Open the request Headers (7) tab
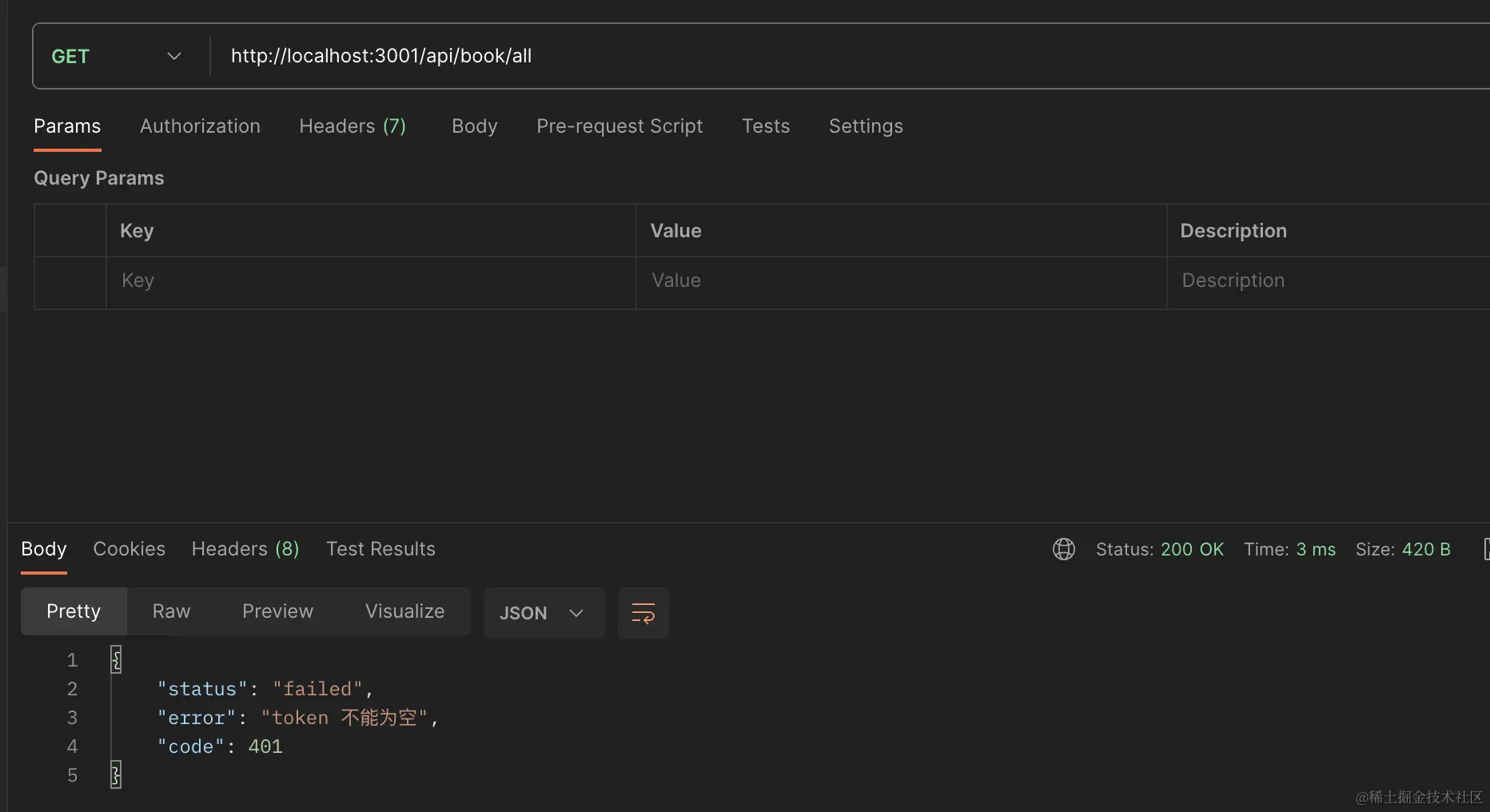 click(353, 126)
